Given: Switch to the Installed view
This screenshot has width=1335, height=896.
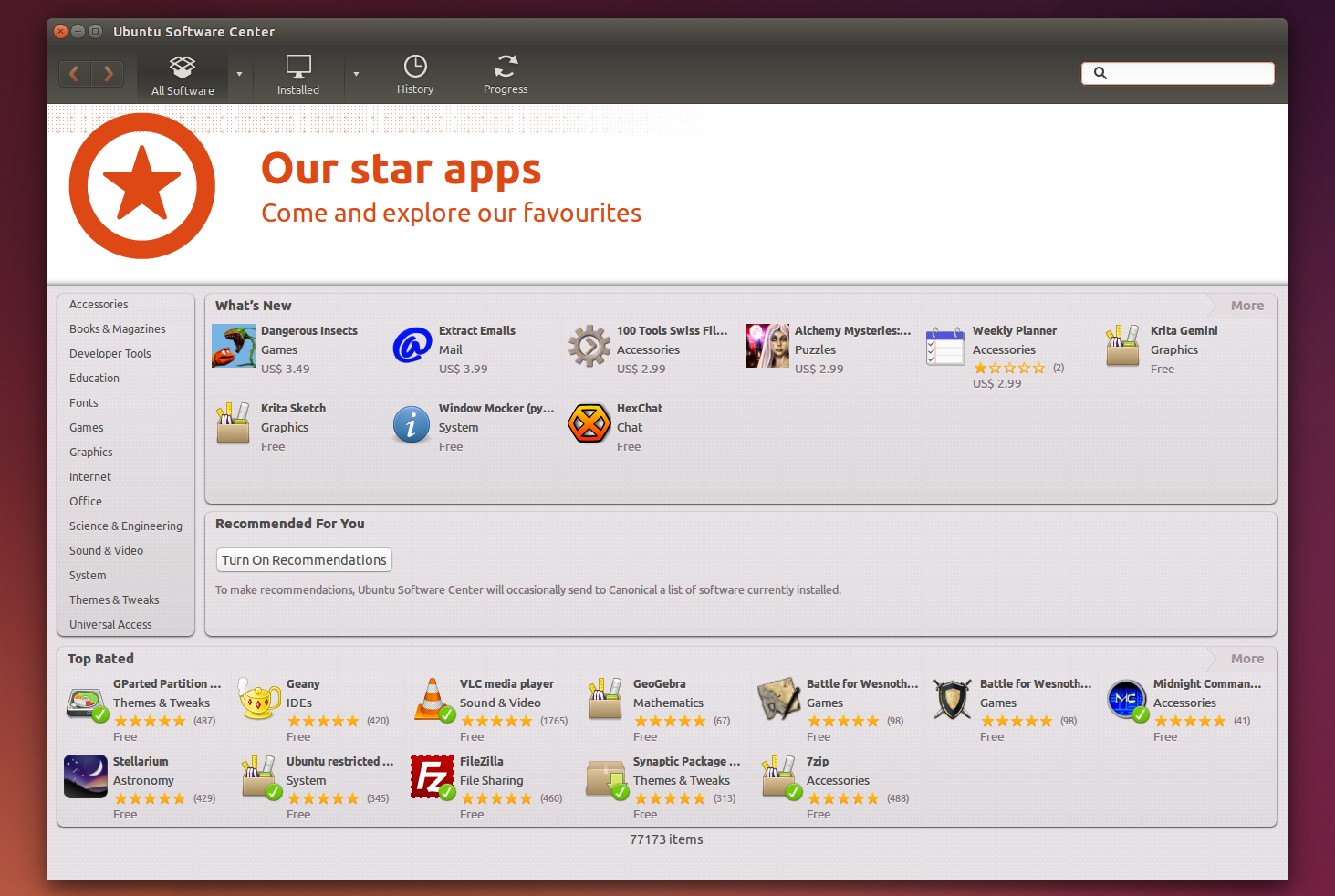Looking at the screenshot, I should pyautogui.click(x=297, y=73).
